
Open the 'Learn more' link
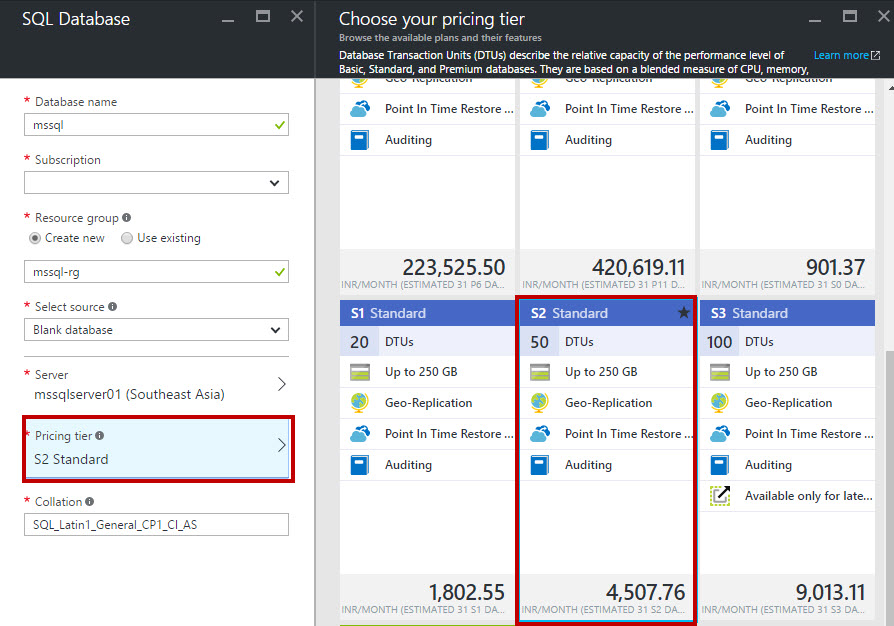click(847, 55)
